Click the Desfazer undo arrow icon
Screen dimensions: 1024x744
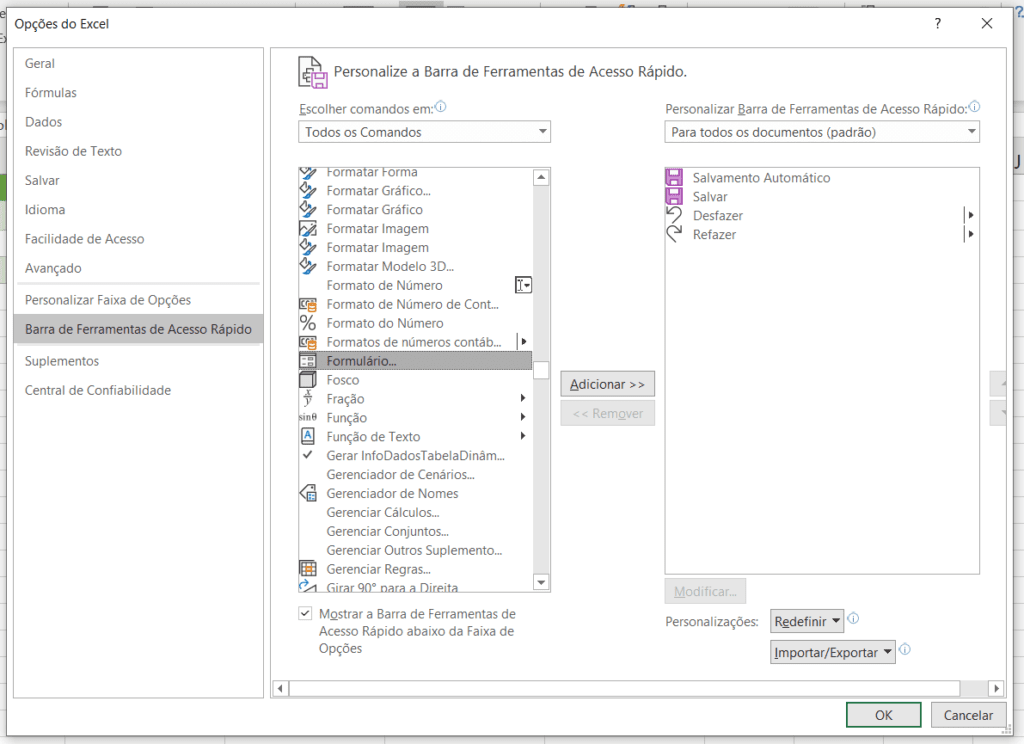[x=674, y=216]
